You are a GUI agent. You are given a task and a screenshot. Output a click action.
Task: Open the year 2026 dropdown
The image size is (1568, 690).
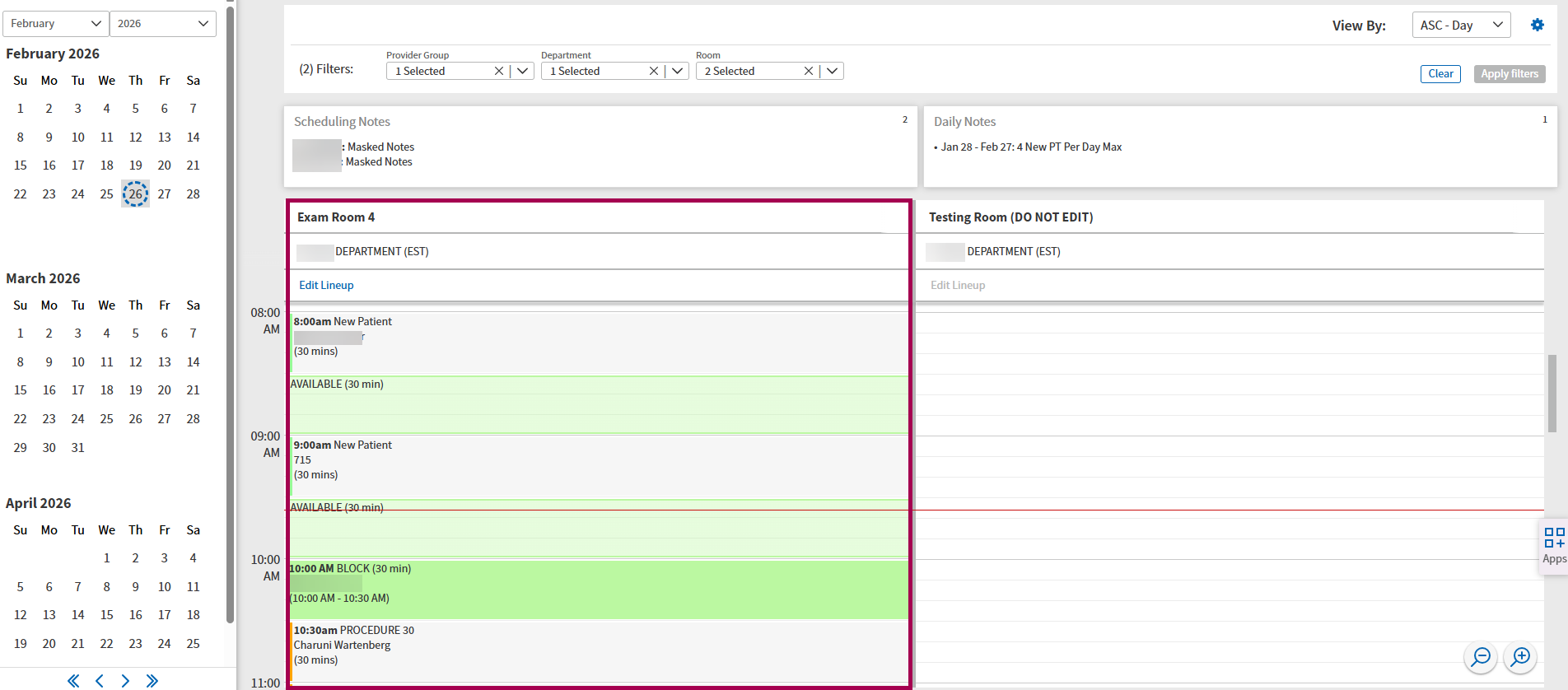(x=163, y=24)
